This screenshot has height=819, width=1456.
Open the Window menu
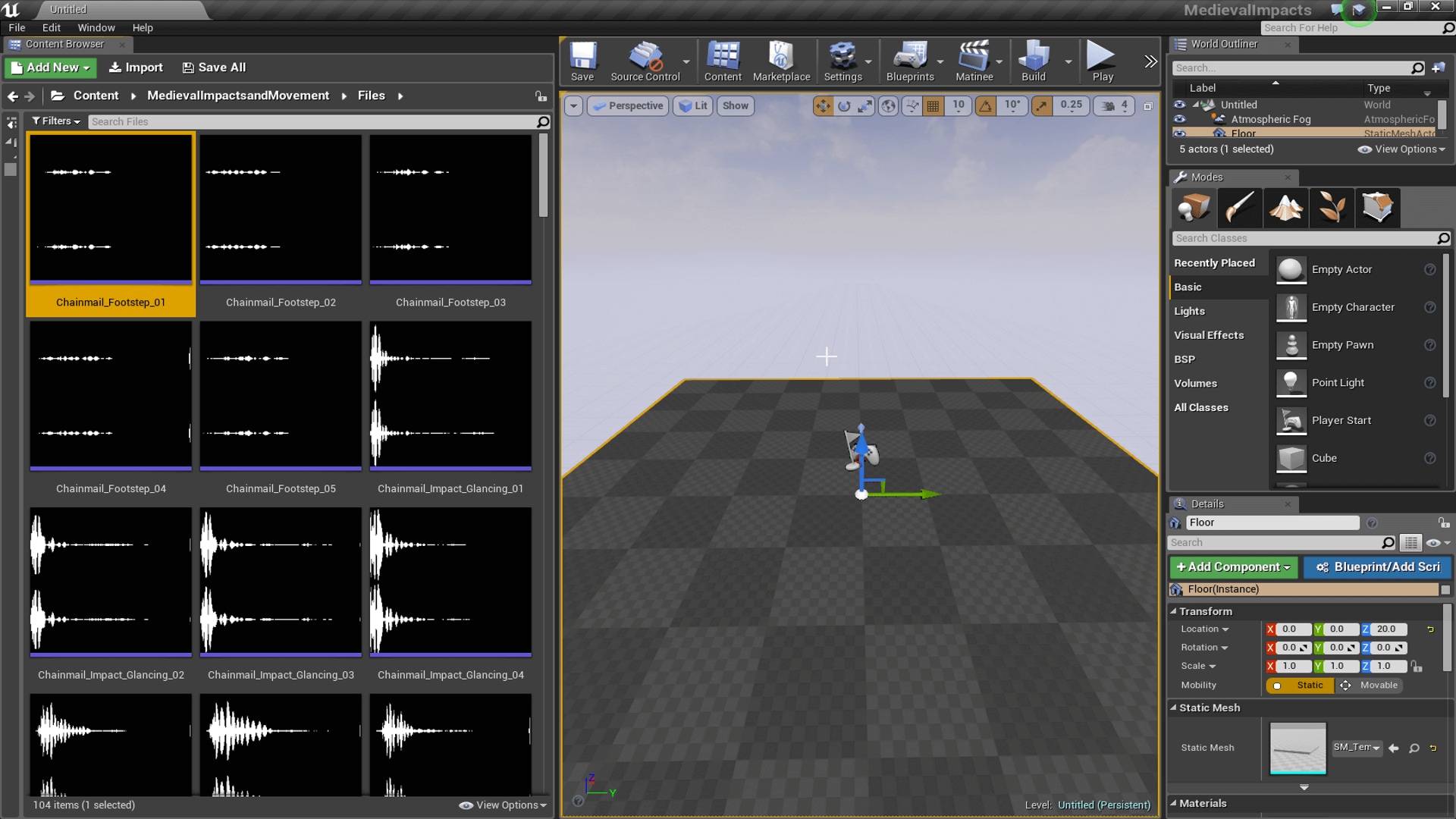tap(96, 28)
